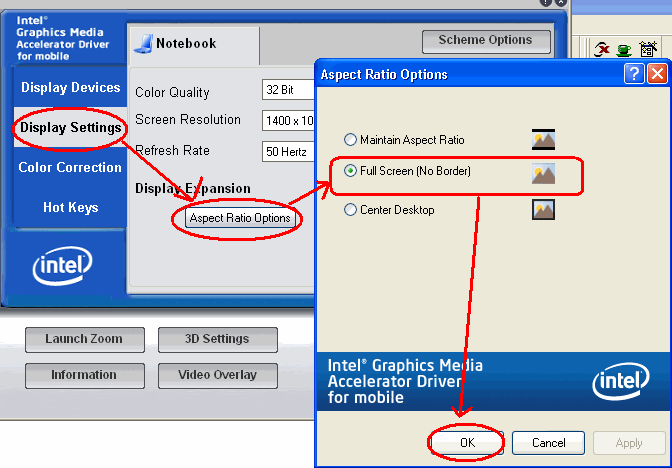
Task: Select the Full Screen (No Border) option
Action: (x=350, y=171)
